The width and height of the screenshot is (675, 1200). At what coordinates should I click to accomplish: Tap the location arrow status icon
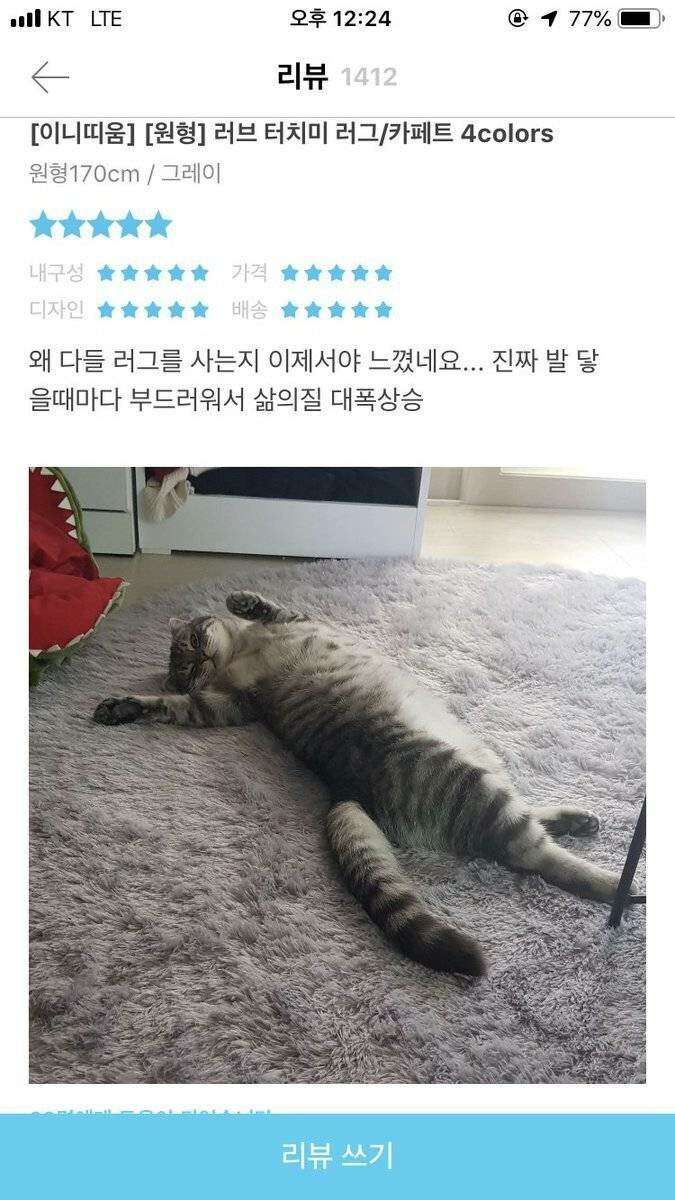549,19
